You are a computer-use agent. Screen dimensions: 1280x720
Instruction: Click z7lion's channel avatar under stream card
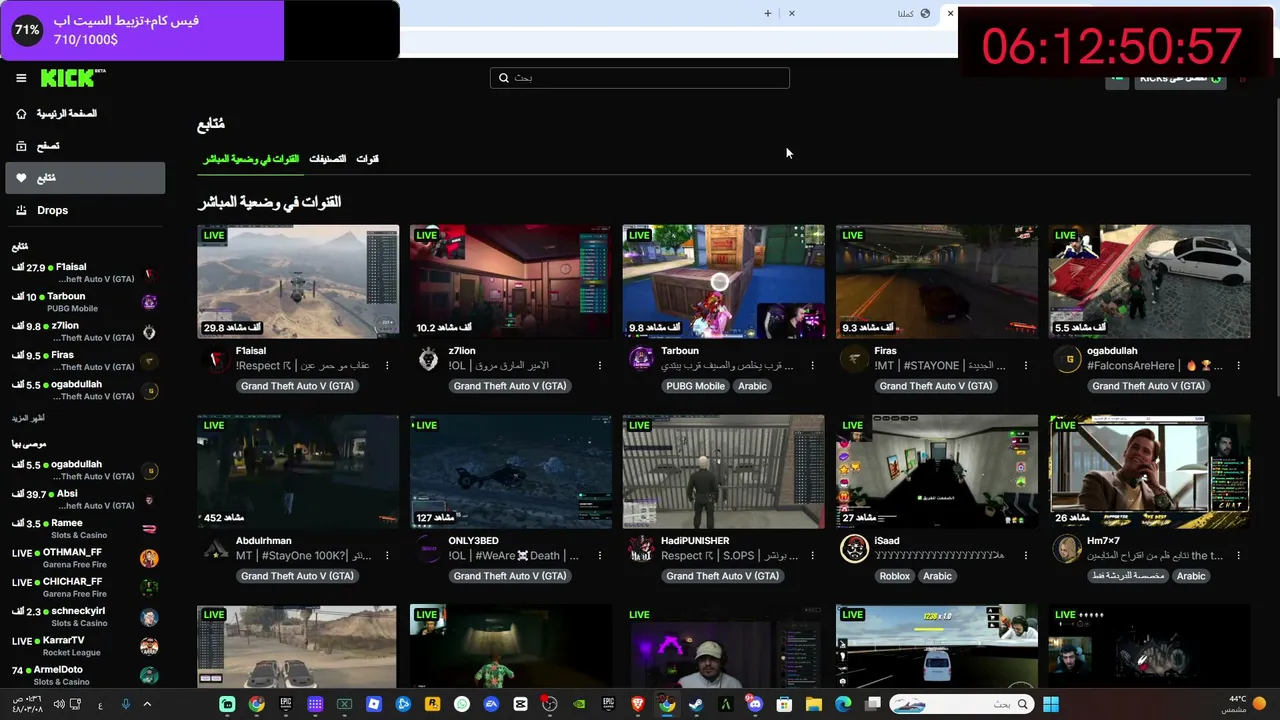coord(429,360)
